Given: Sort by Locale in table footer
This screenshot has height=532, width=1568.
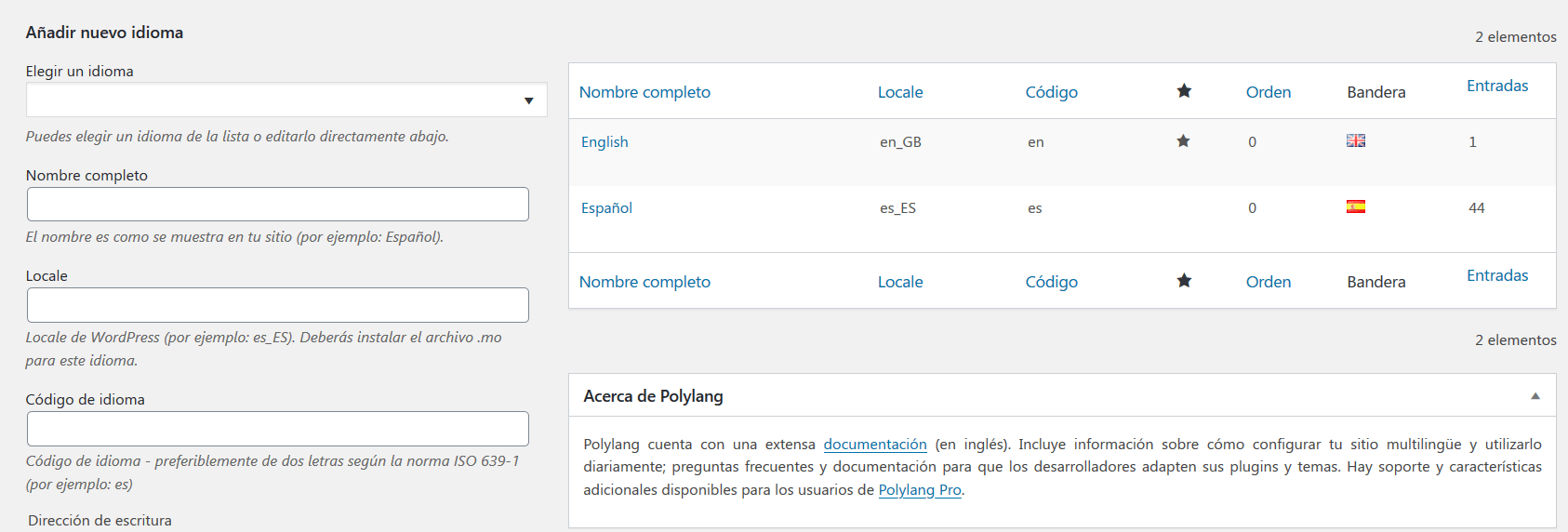Looking at the screenshot, I should (x=900, y=282).
